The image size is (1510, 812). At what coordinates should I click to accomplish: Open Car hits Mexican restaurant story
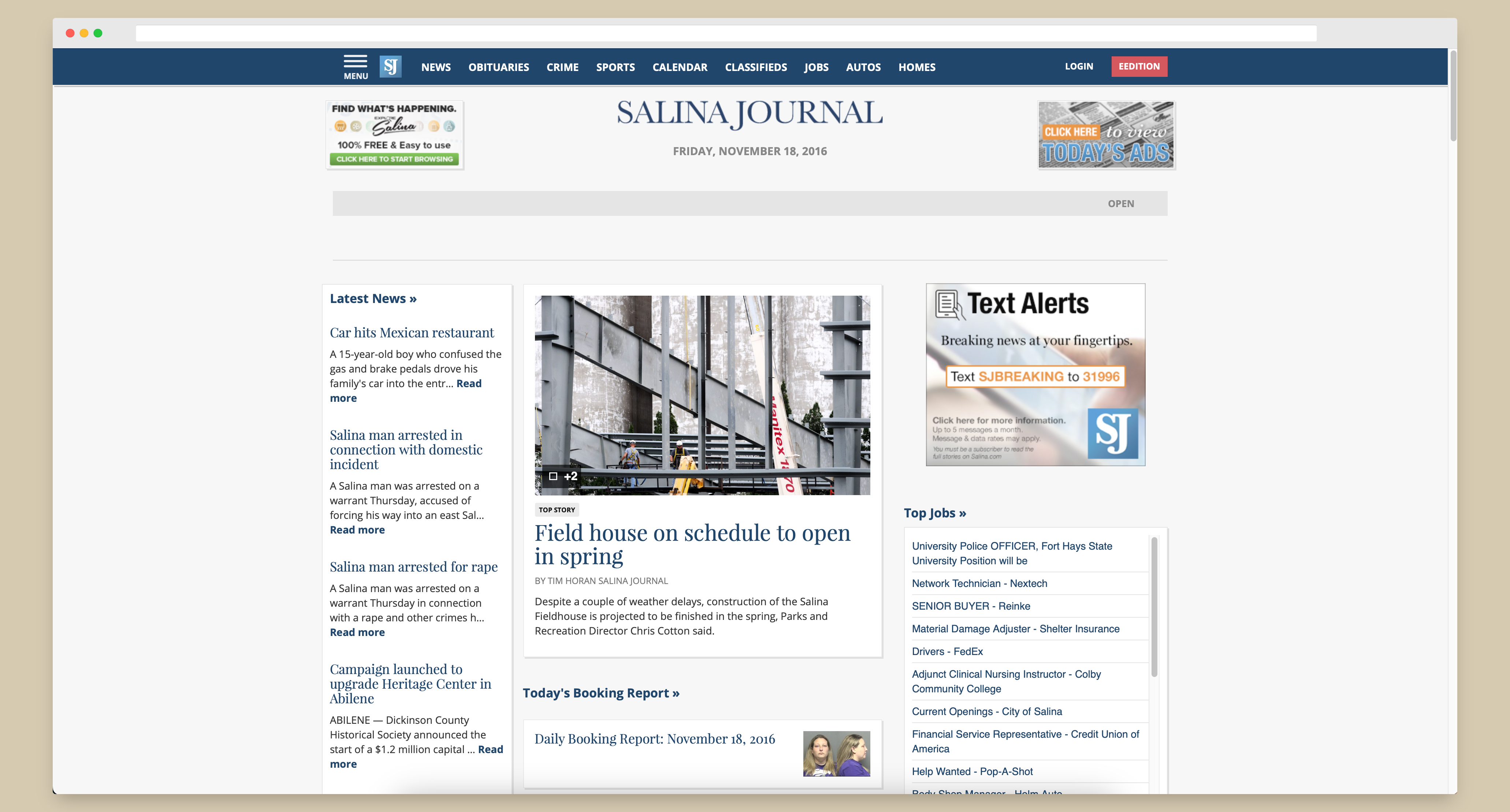pos(412,333)
